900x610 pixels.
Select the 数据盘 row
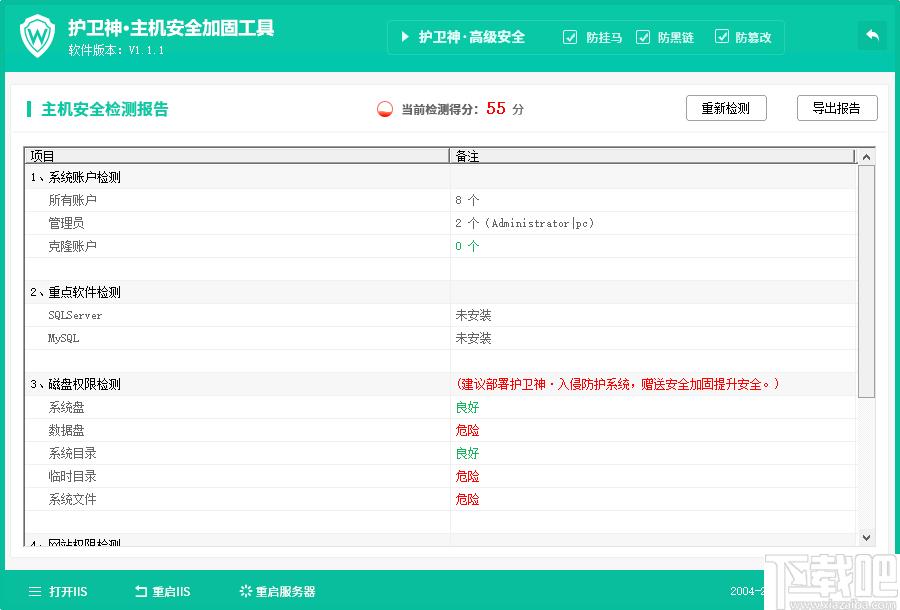[440, 430]
